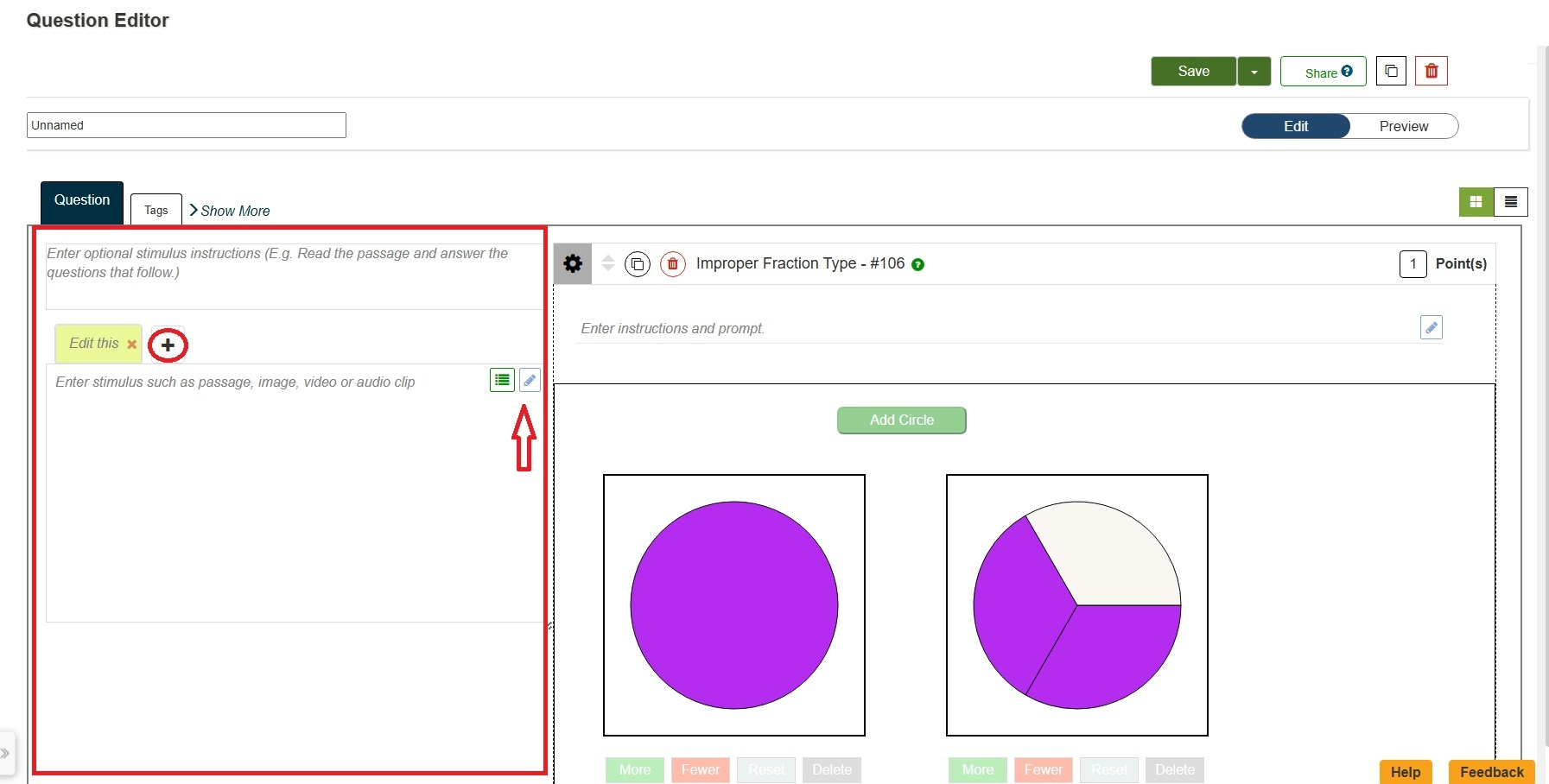Focus the 'Enter instructions and prompt' field

coord(995,328)
